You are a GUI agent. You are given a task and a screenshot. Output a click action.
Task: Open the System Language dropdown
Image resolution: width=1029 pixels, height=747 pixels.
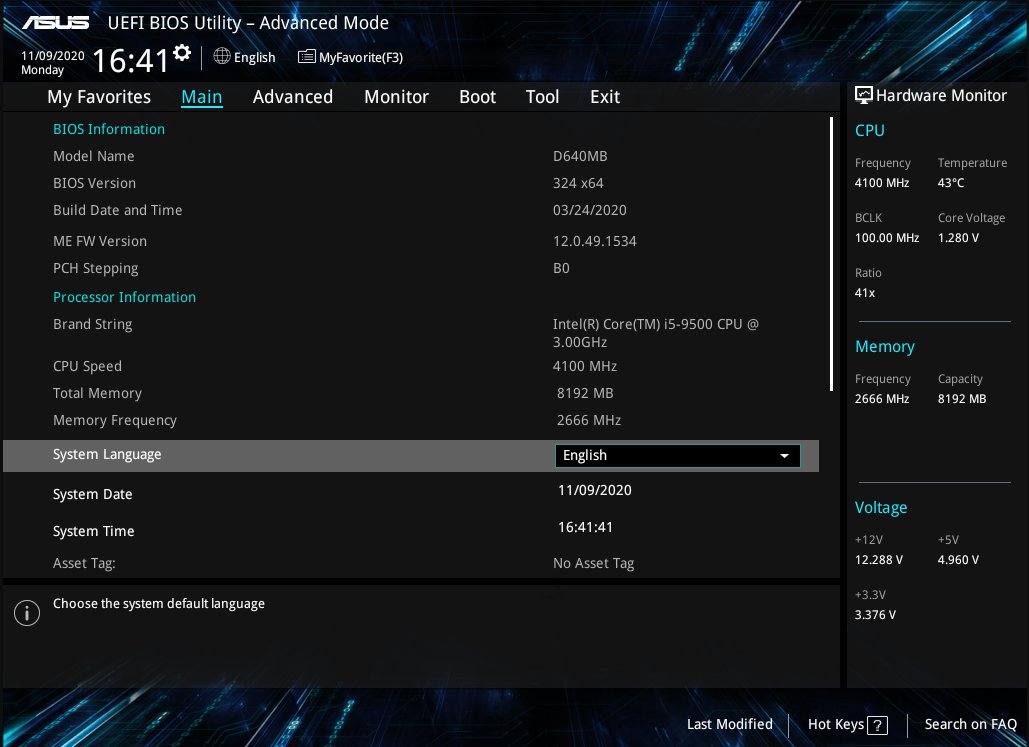click(677, 455)
